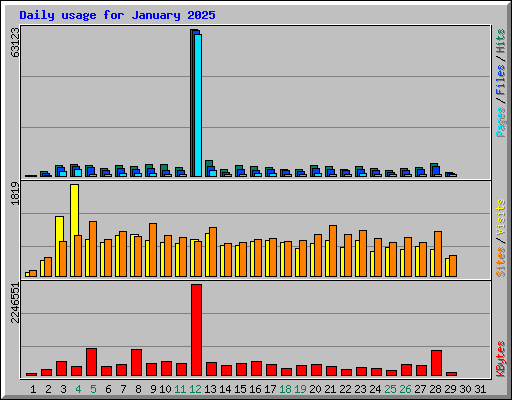This screenshot has width=512, height=400.
Task: Click the orange sites bar for day 21
Action: (333, 251)
